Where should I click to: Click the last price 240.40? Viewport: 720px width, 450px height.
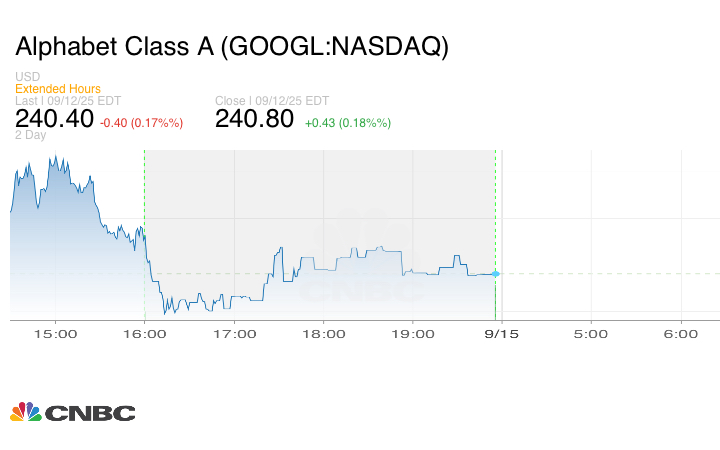(54, 120)
